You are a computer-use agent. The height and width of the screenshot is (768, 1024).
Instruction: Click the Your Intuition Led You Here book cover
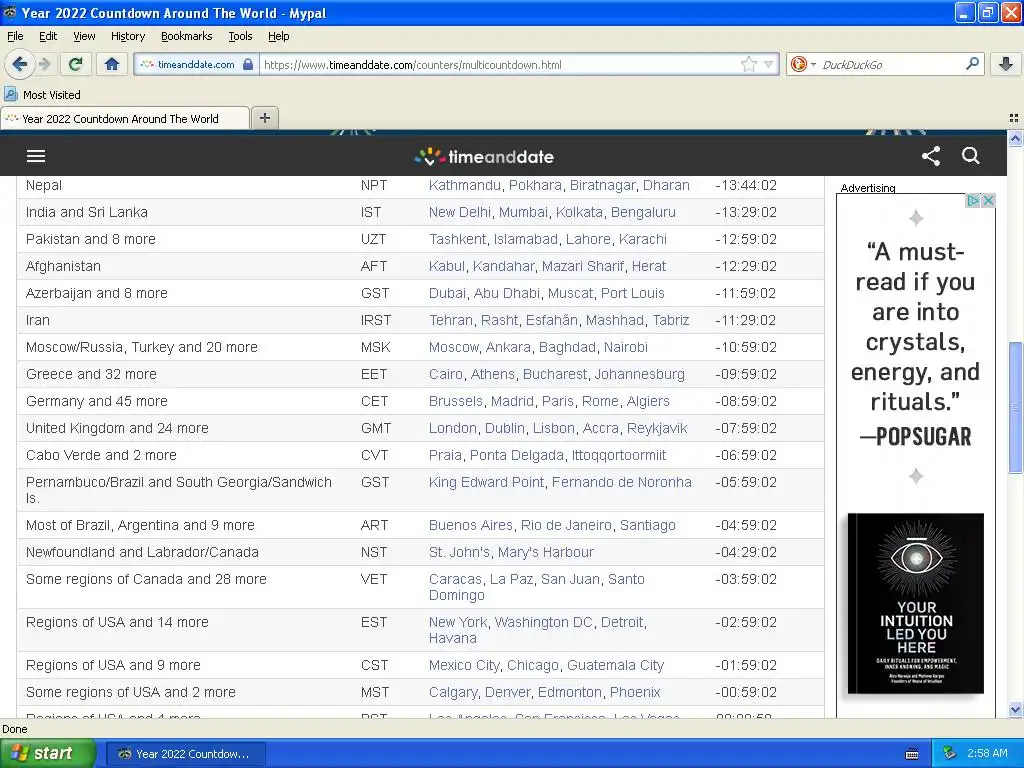(x=916, y=603)
